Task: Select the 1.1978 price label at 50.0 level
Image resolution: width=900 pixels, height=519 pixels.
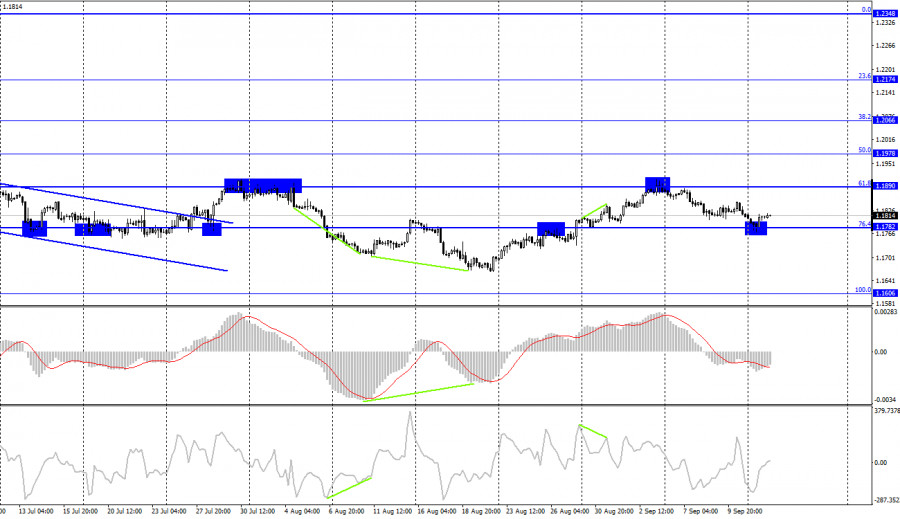Action: click(885, 153)
